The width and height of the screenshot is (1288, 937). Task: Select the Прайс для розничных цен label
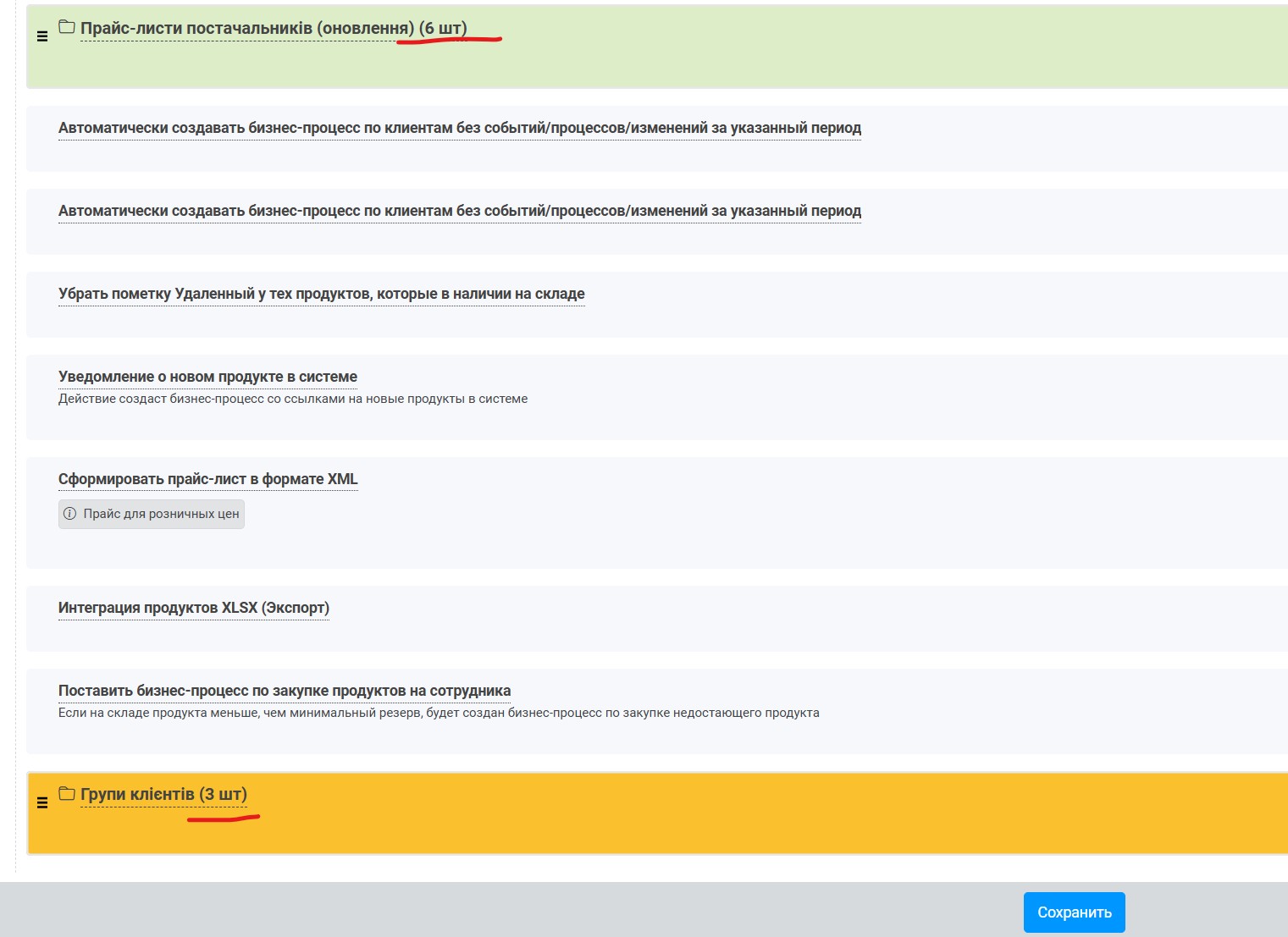pyautogui.click(x=161, y=514)
